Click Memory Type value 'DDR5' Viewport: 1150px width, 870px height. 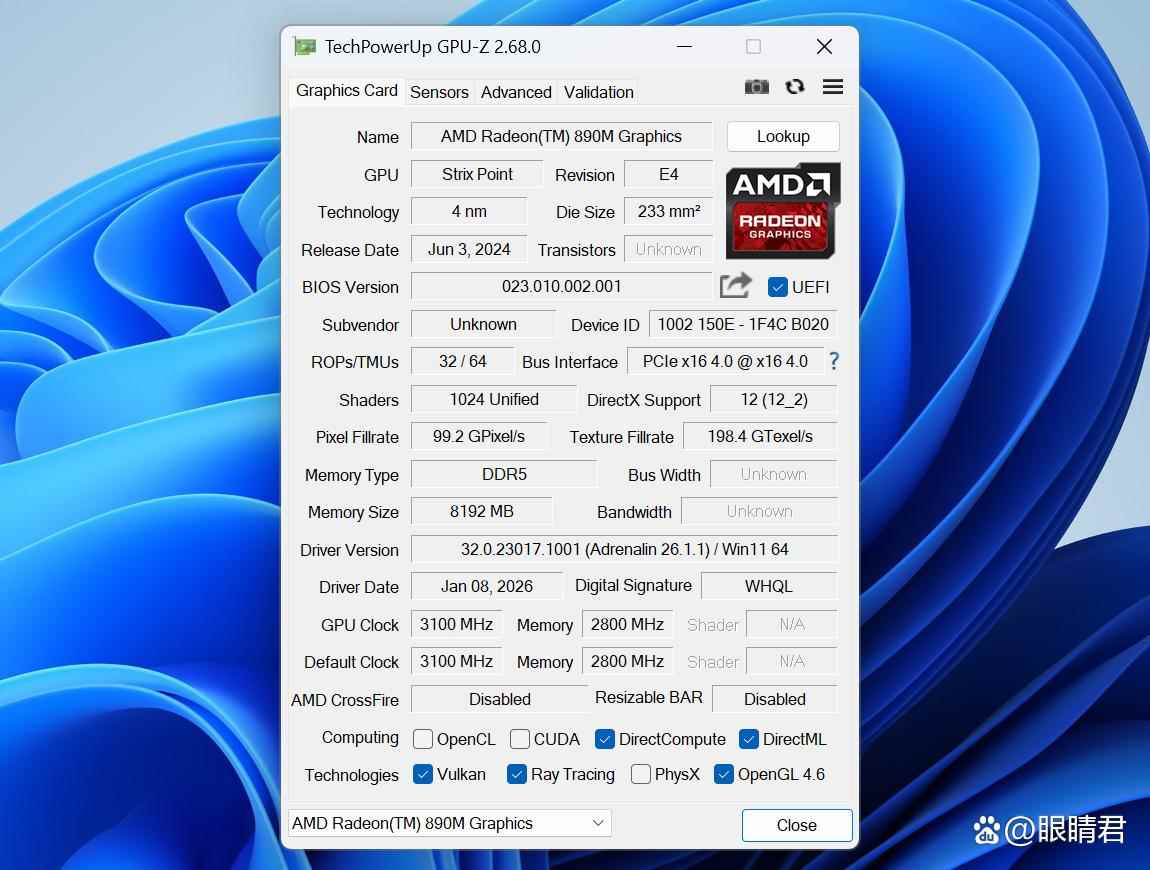click(x=504, y=474)
